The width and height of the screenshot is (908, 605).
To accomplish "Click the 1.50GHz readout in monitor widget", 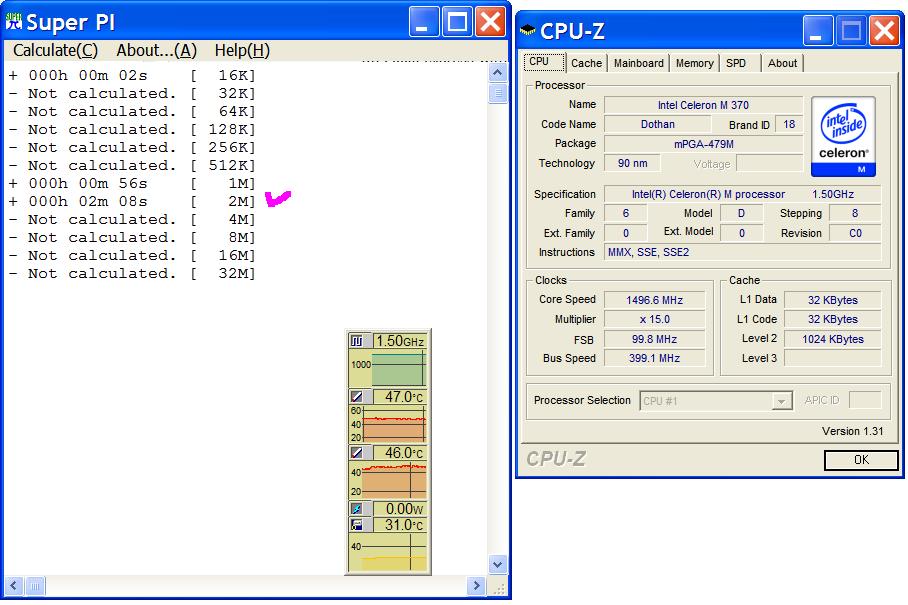I will (x=400, y=341).
